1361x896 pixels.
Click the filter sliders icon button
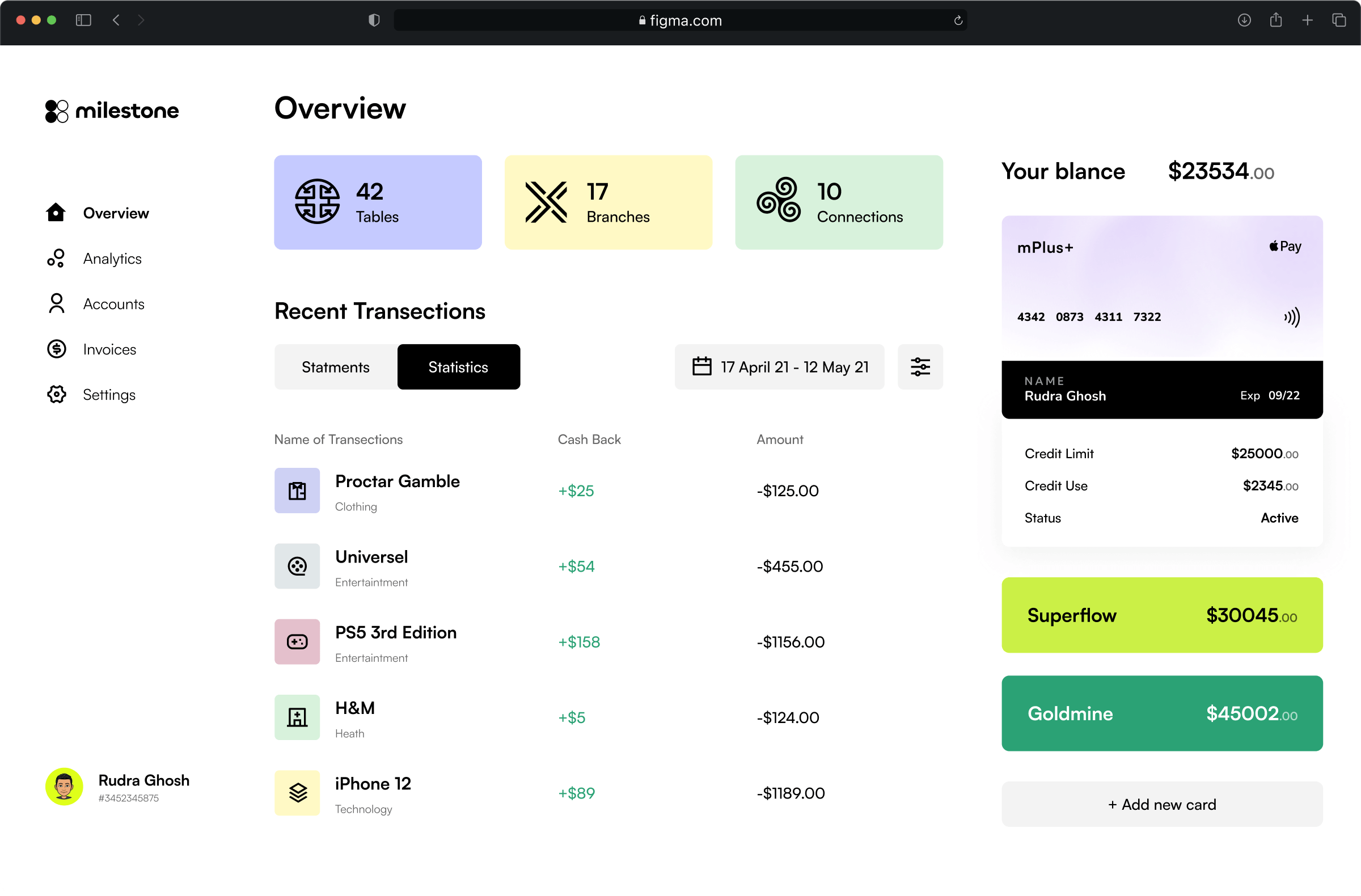click(x=920, y=366)
